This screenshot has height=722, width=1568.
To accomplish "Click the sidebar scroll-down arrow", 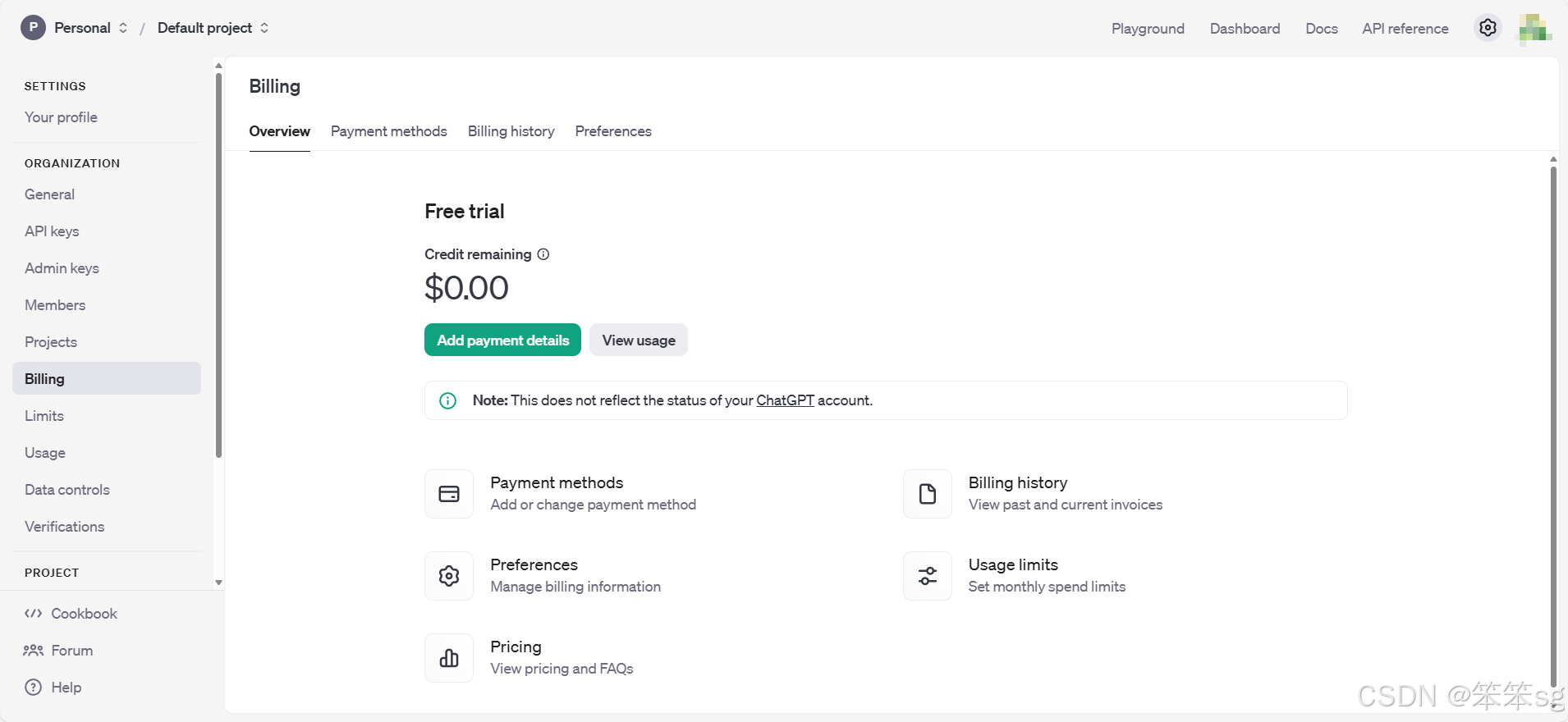I will pos(218,583).
